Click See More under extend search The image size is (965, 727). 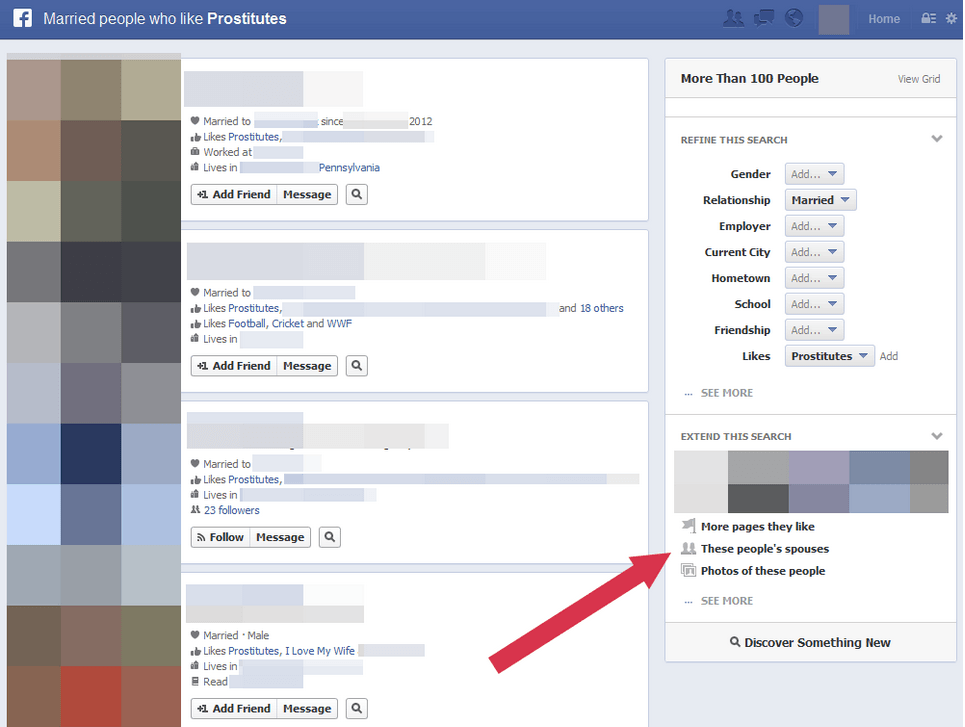(x=726, y=601)
